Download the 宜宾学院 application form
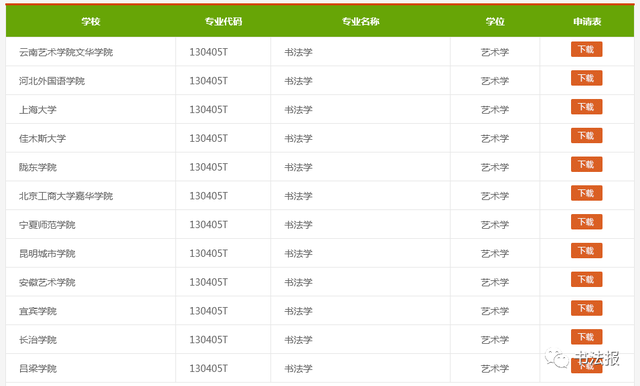The image size is (640, 386). [586, 308]
